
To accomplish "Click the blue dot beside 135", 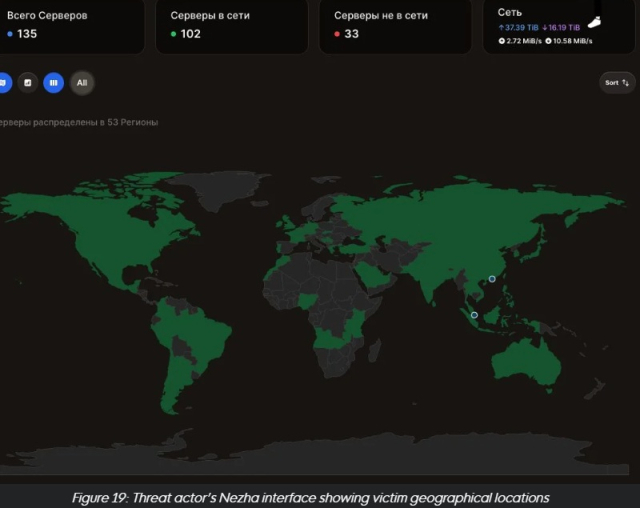I will [x=10, y=34].
